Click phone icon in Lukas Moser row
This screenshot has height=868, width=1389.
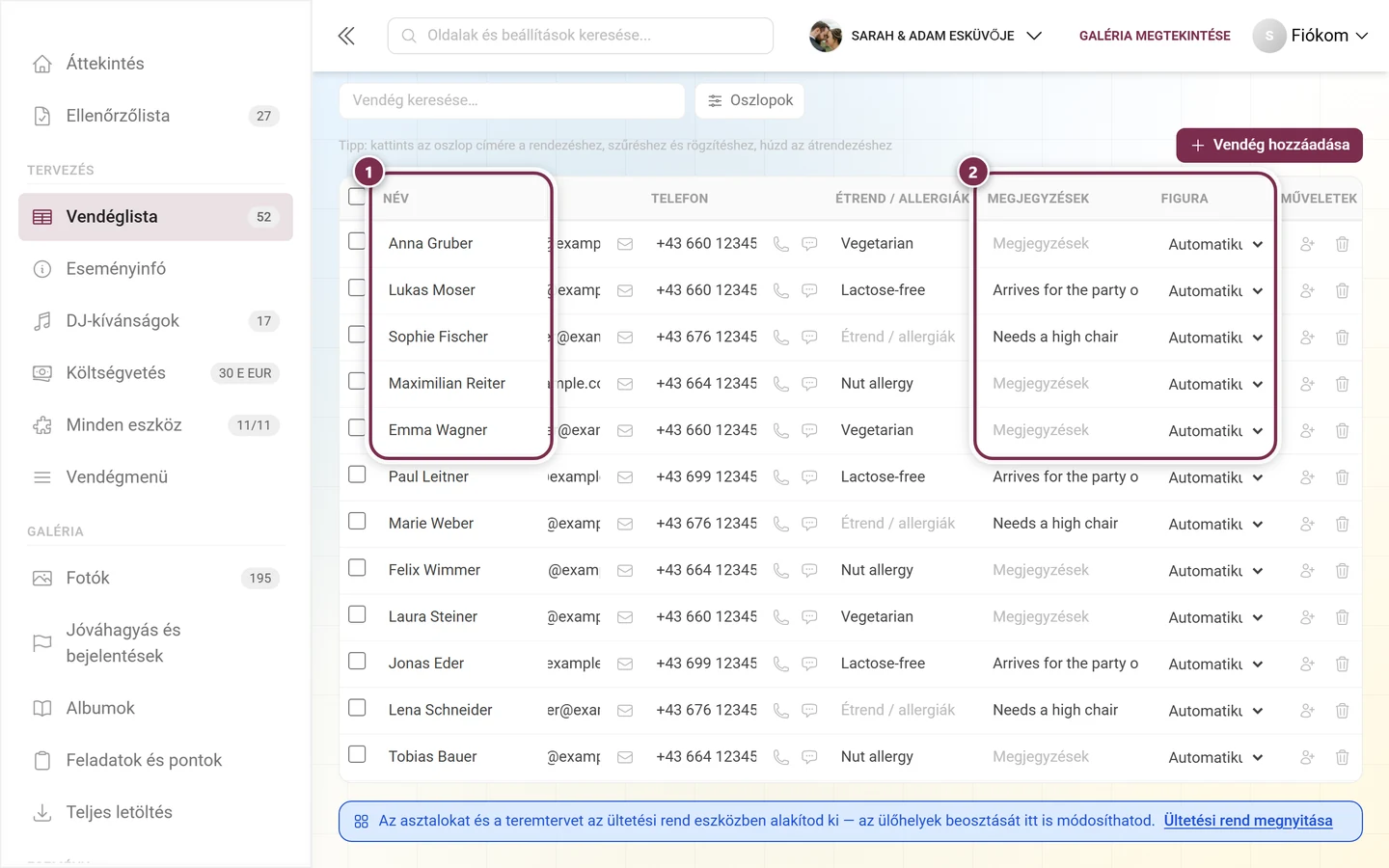(781, 291)
